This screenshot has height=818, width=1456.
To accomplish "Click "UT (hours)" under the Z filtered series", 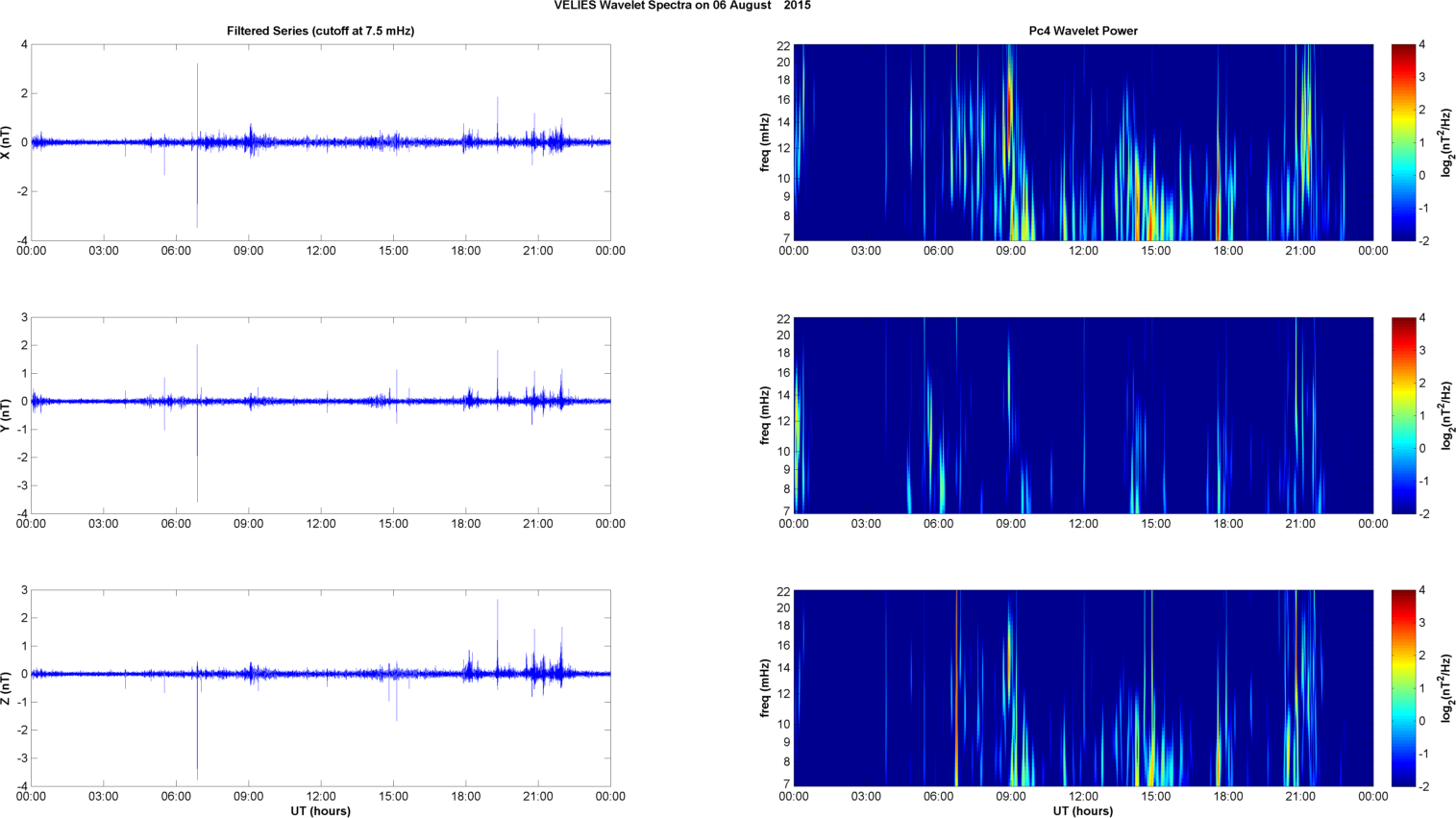I will 321,811.
